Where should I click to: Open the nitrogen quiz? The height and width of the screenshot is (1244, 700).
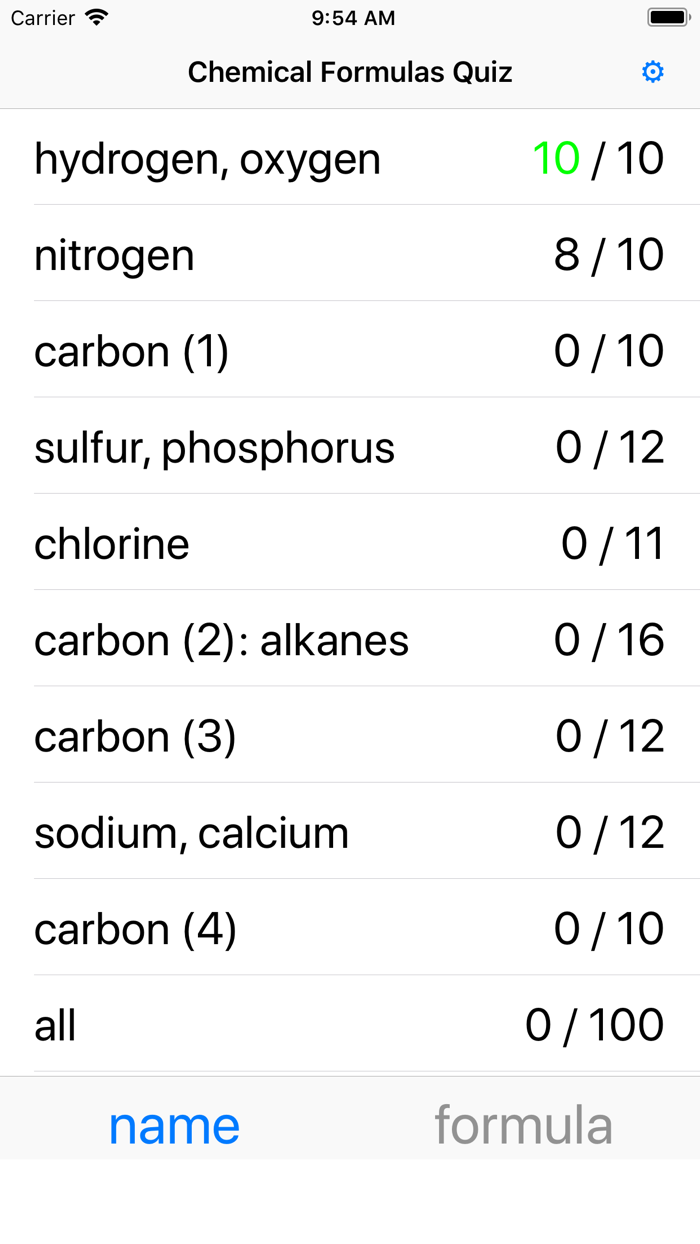coord(350,255)
